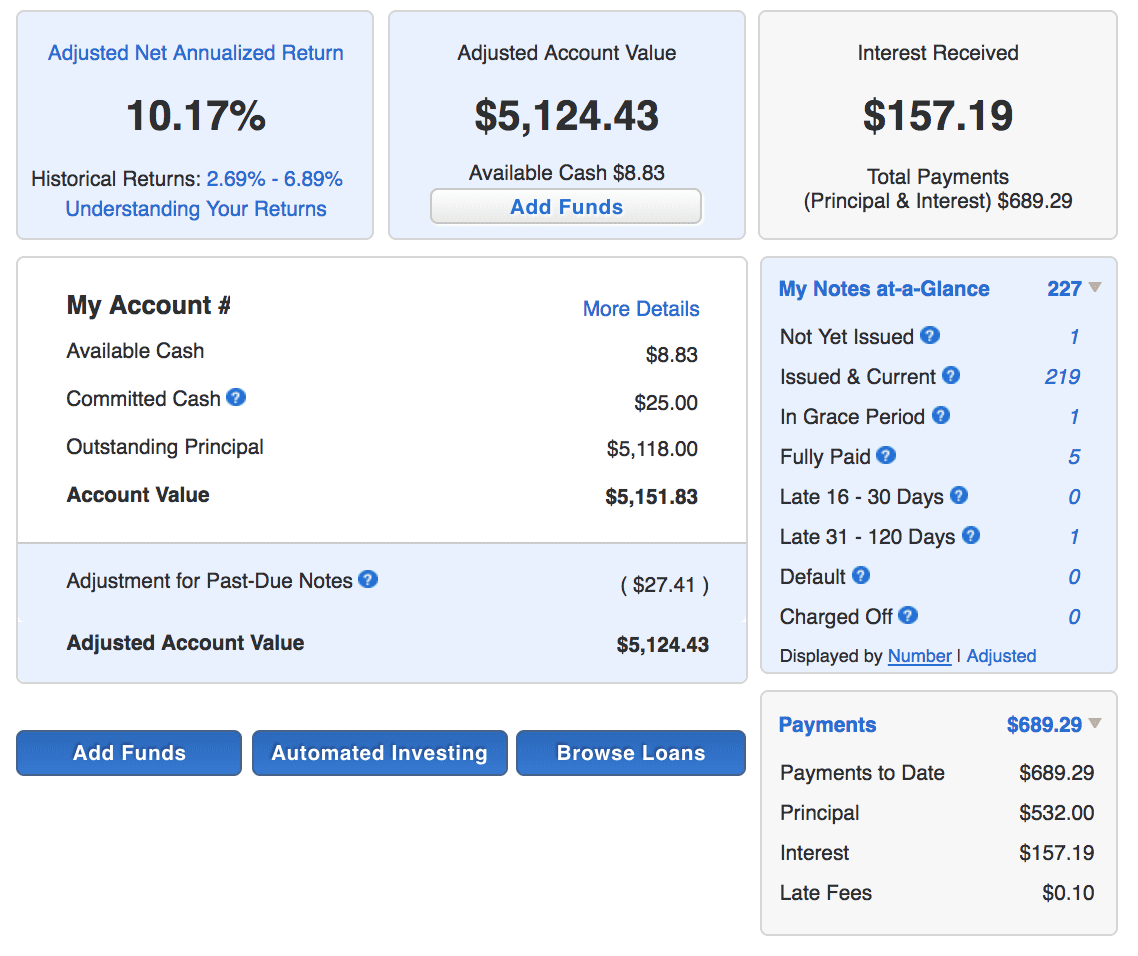View the 219 Issued & Current notes
The image size is (1138, 956).
(x=1063, y=377)
